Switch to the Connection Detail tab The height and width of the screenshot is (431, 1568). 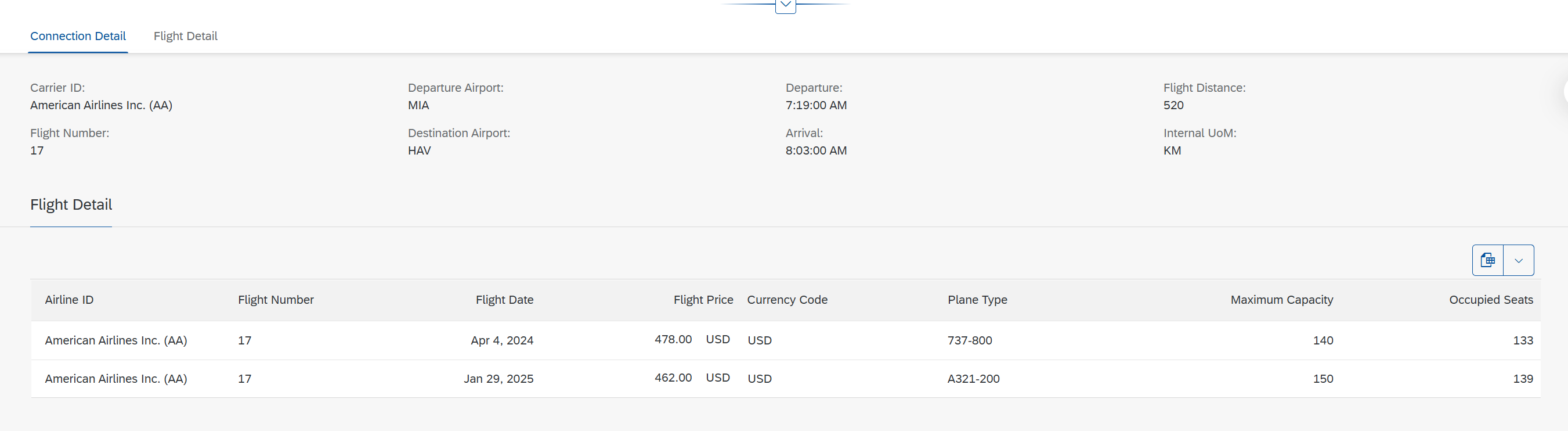click(x=78, y=36)
